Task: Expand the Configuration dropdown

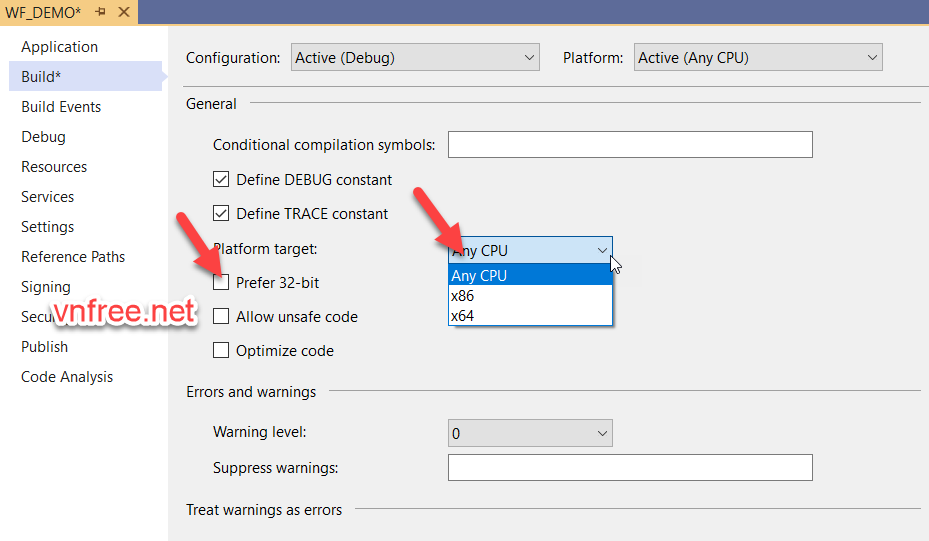Action: (415, 58)
